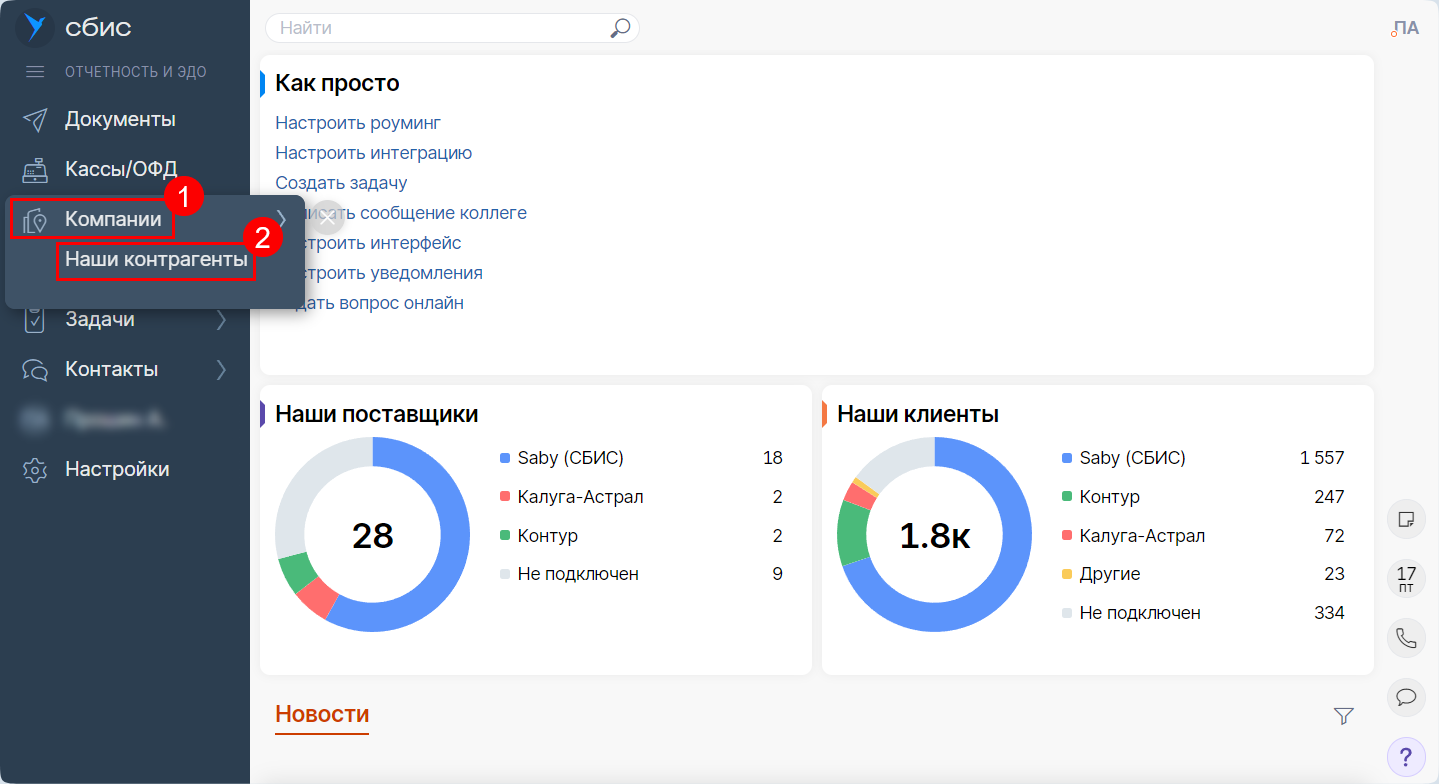Click the Наши поставщики widget title
The width and height of the screenshot is (1439, 784).
(x=377, y=414)
